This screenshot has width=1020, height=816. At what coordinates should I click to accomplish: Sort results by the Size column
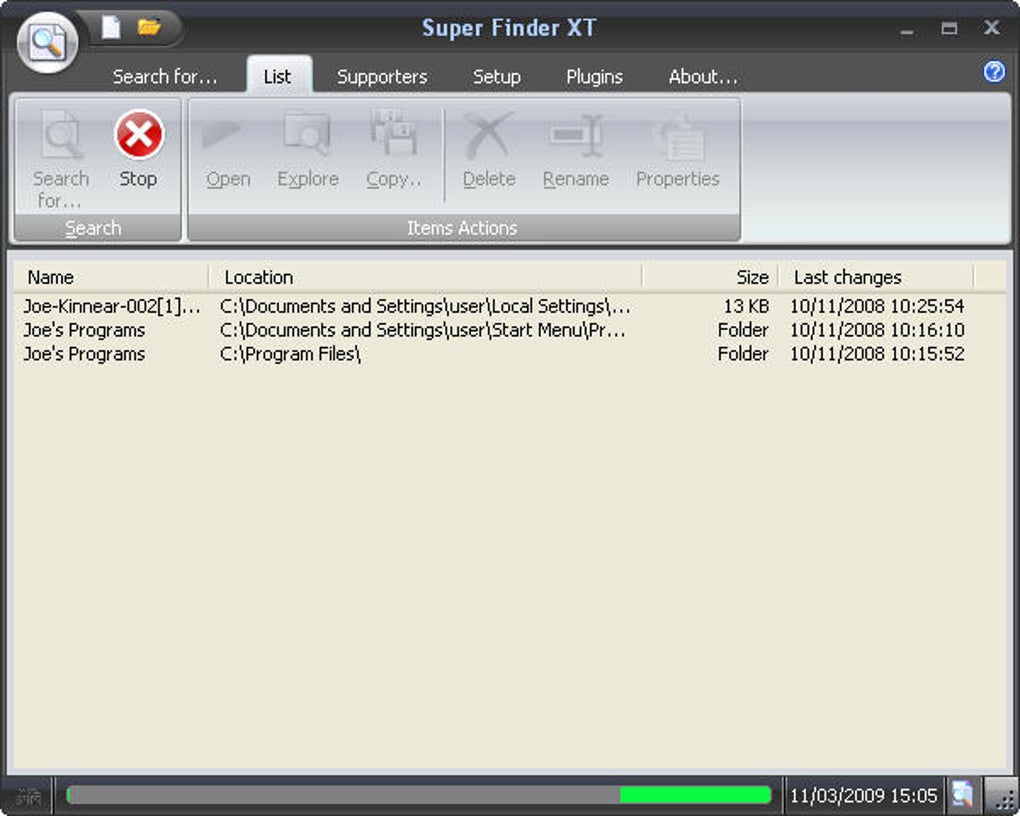click(x=711, y=277)
